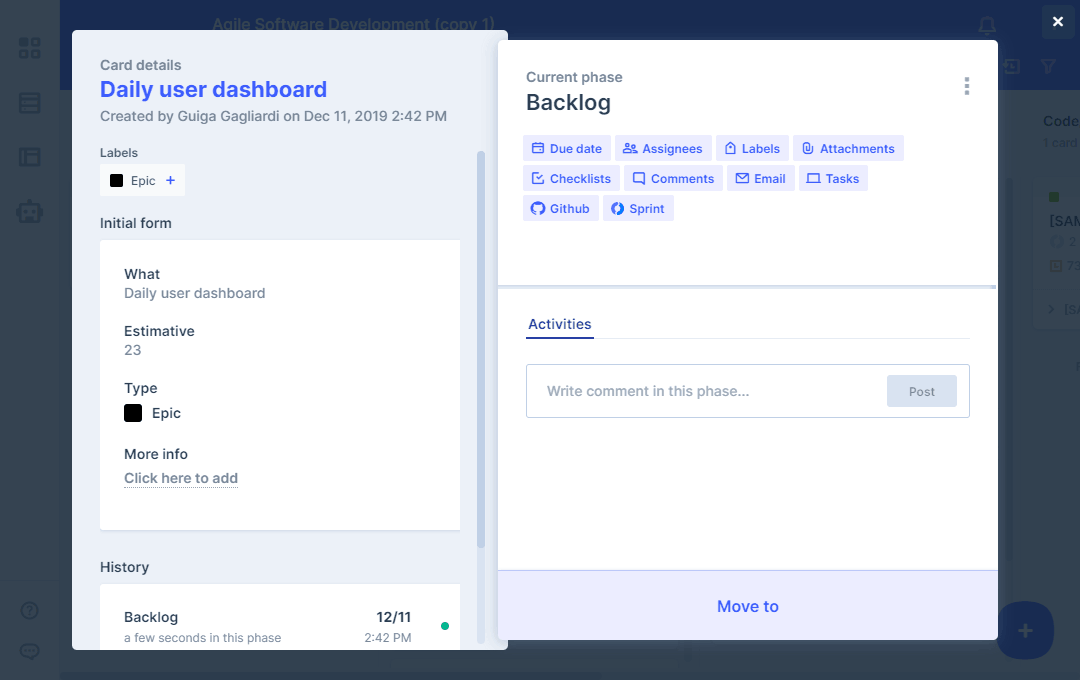The width and height of the screenshot is (1080, 680).
Task: Open the Tasks option
Action: 833,179
